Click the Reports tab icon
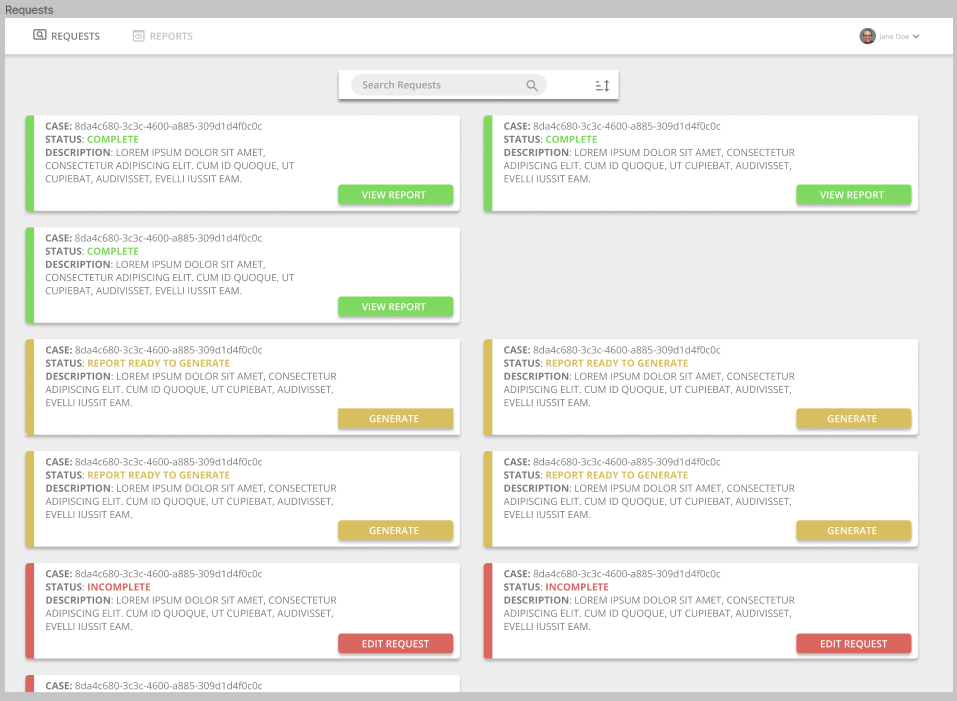Image resolution: width=957 pixels, height=701 pixels. tap(139, 36)
